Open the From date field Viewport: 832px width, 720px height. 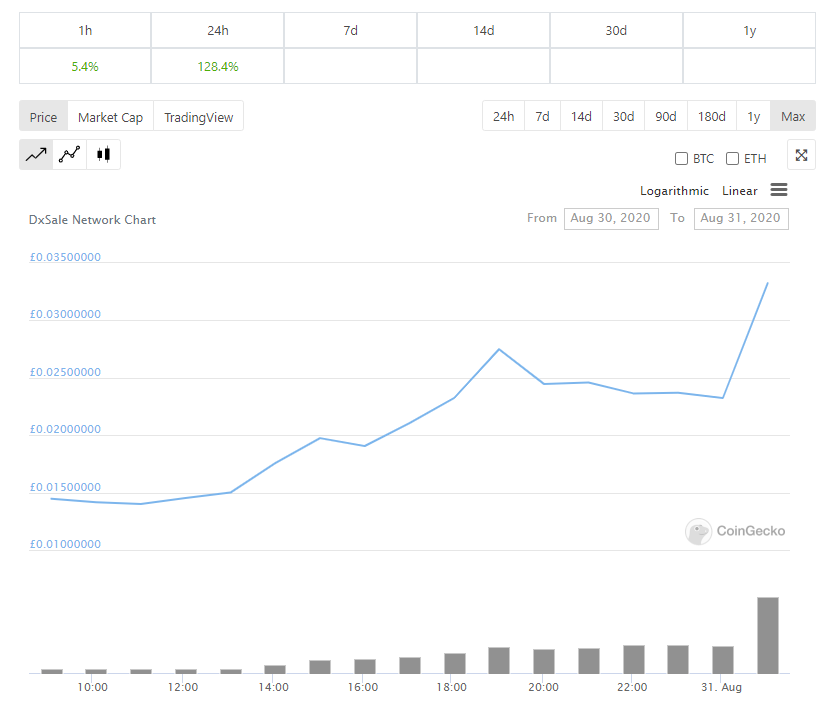(611, 218)
